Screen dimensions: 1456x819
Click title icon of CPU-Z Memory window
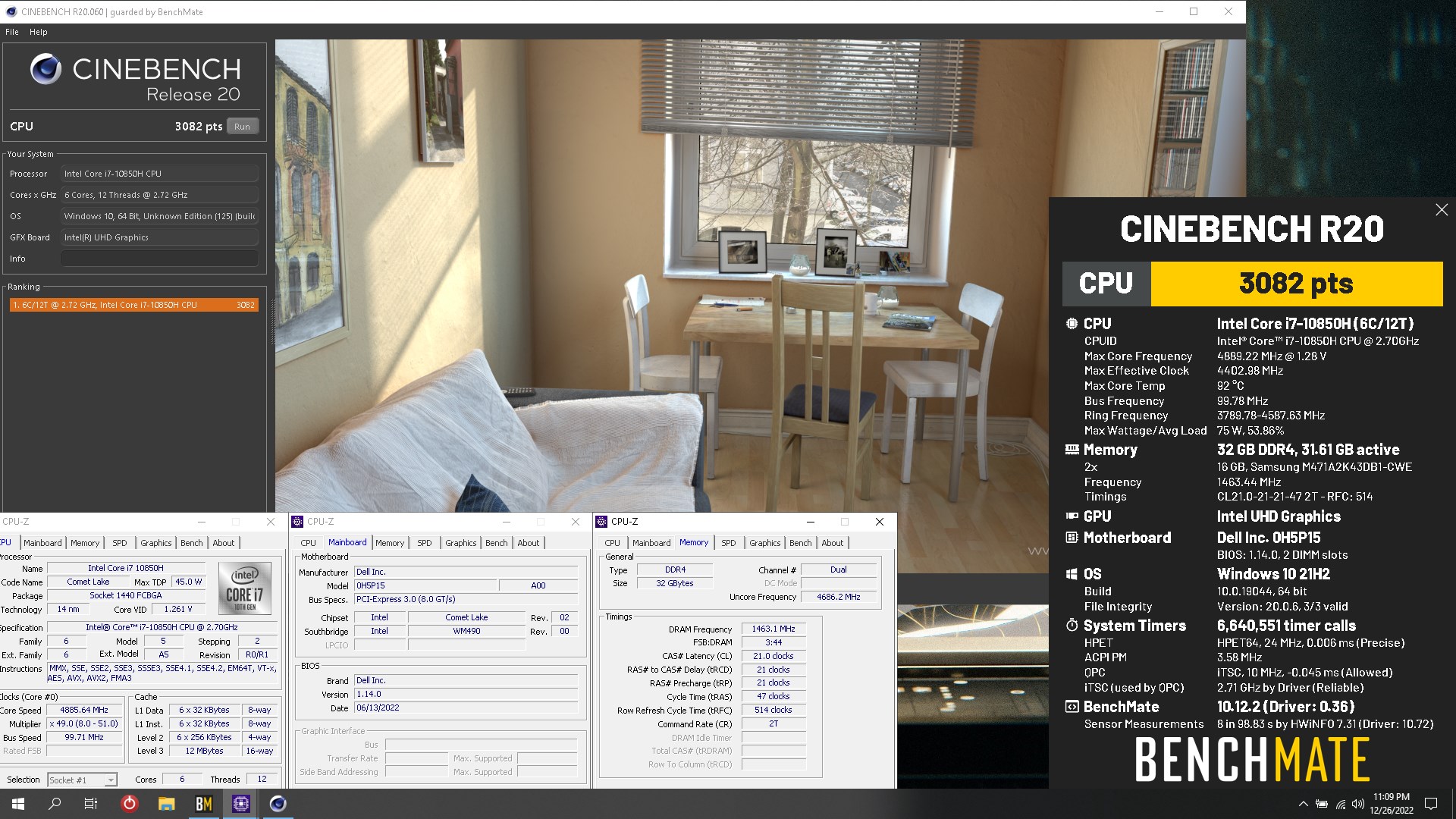[x=601, y=522]
